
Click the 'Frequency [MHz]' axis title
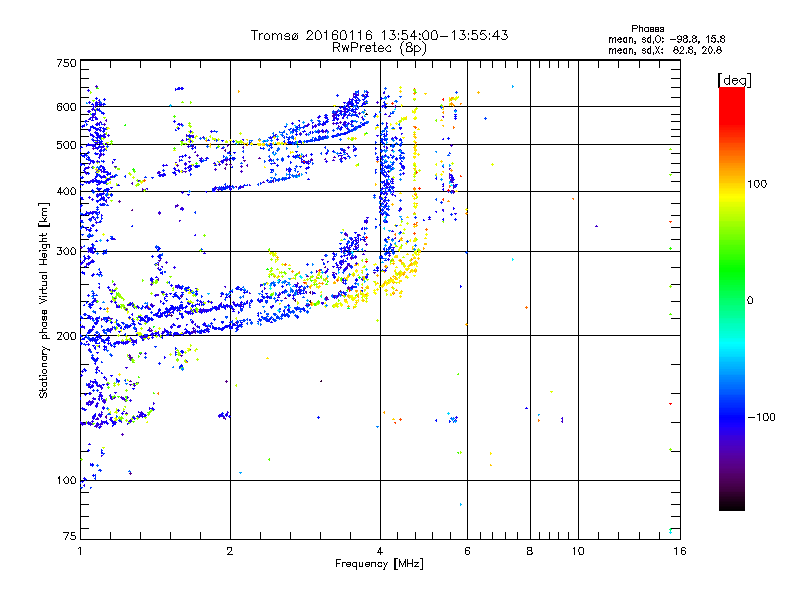coord(379,564)
